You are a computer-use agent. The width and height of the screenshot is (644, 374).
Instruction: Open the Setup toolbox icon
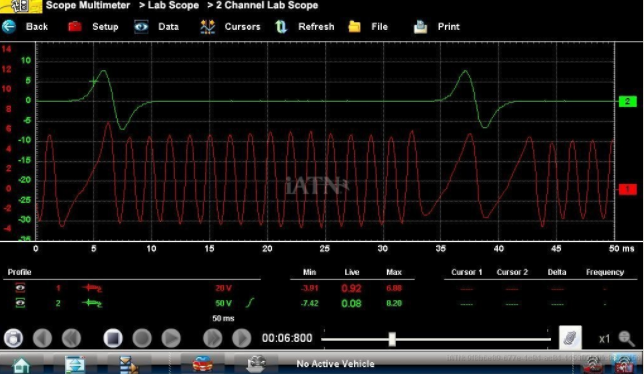pyautogui.click(x=74, y=27)
